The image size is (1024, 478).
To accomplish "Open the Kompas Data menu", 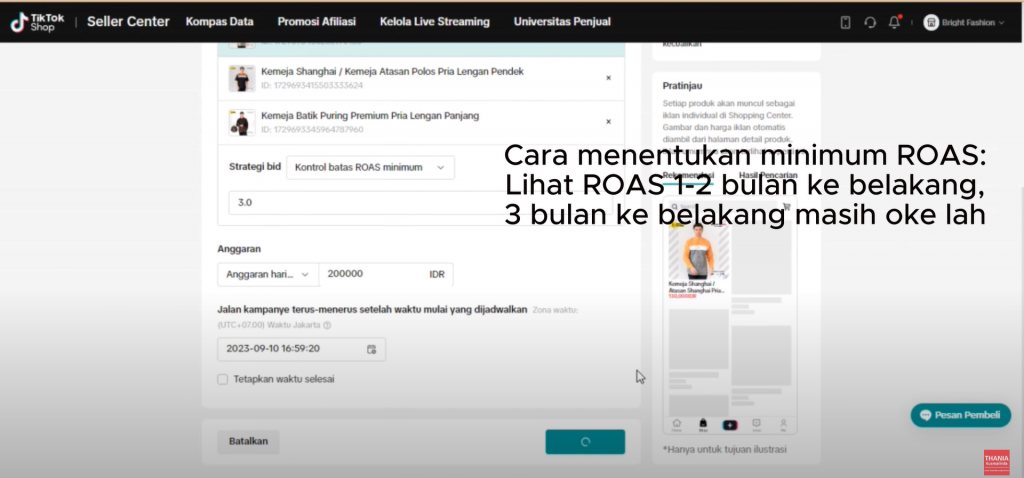I will (x=219, y=22).
